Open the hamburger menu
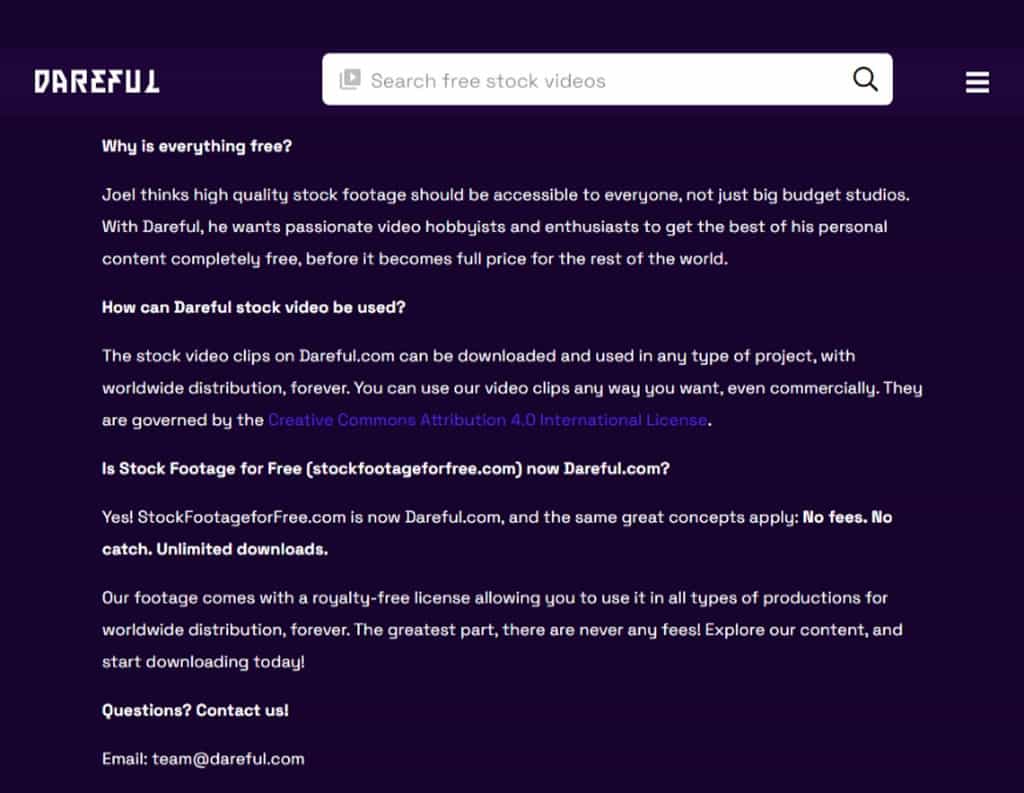Image resolution: width=1024 pixels, height=793 pixels. point(977,82)
